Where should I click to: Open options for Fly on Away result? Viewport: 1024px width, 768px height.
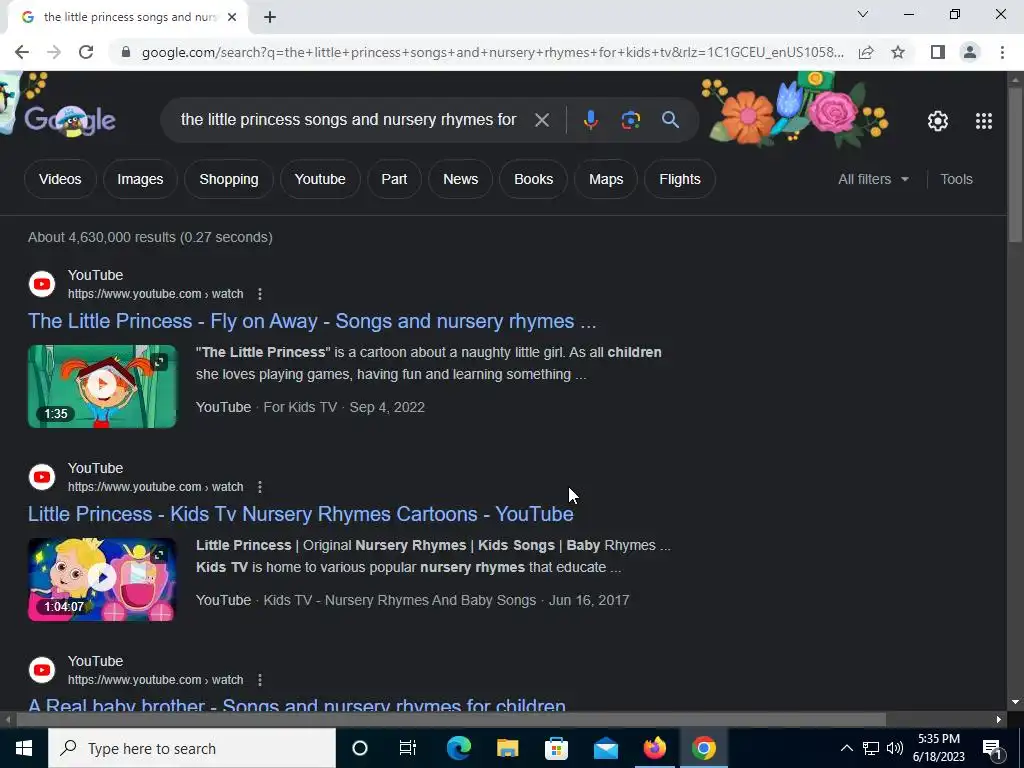click(260, 294)
